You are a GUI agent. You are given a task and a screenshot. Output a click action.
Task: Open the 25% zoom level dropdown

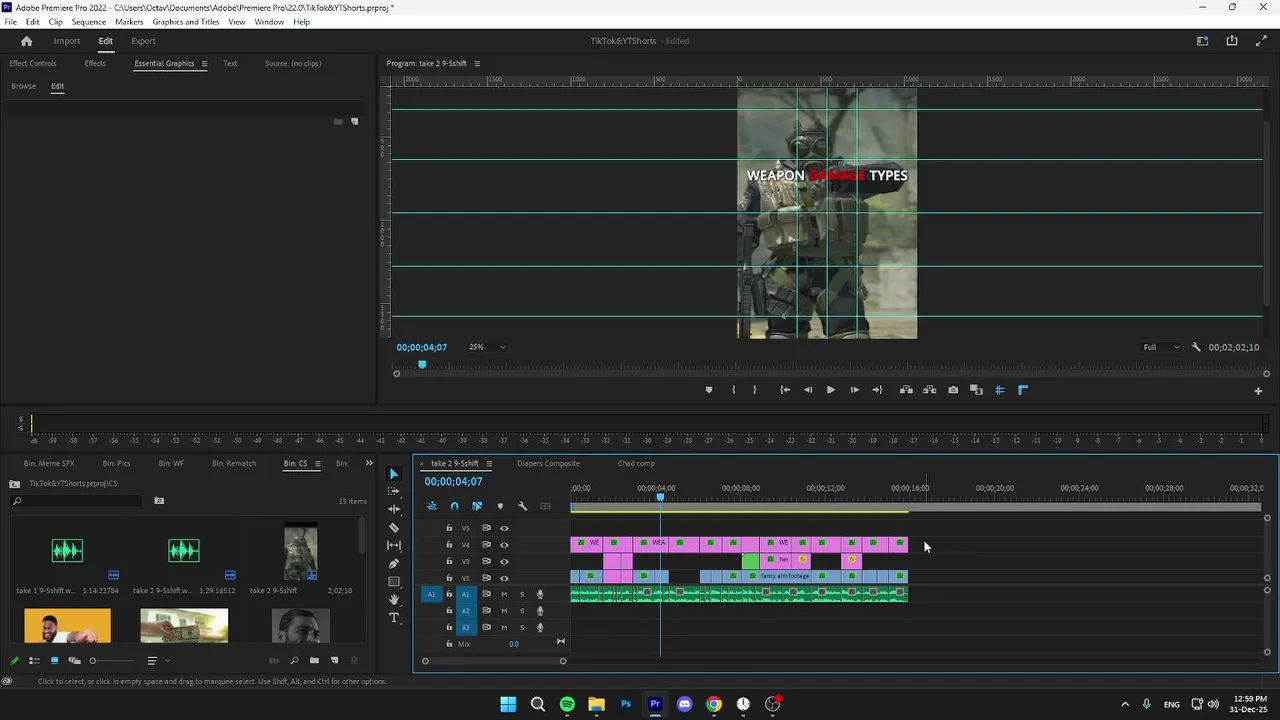tap(487, 347)
